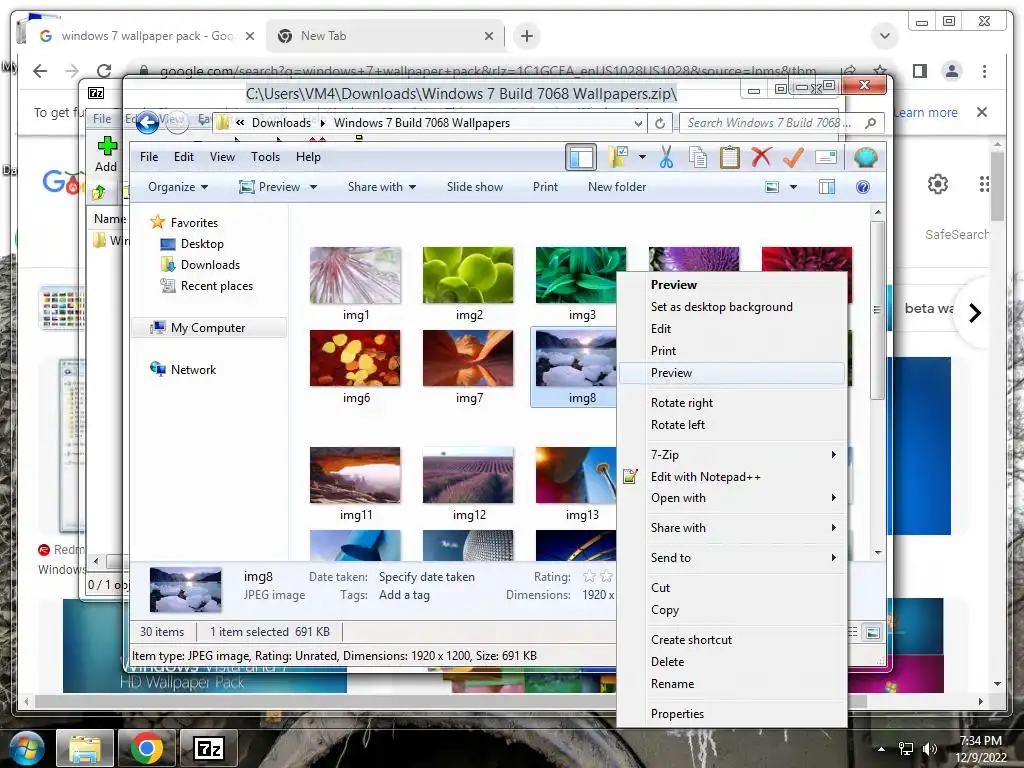Click the green Add button in 7-Zip
Screen dimensions: 1024x768
click(x=106, y=154)
